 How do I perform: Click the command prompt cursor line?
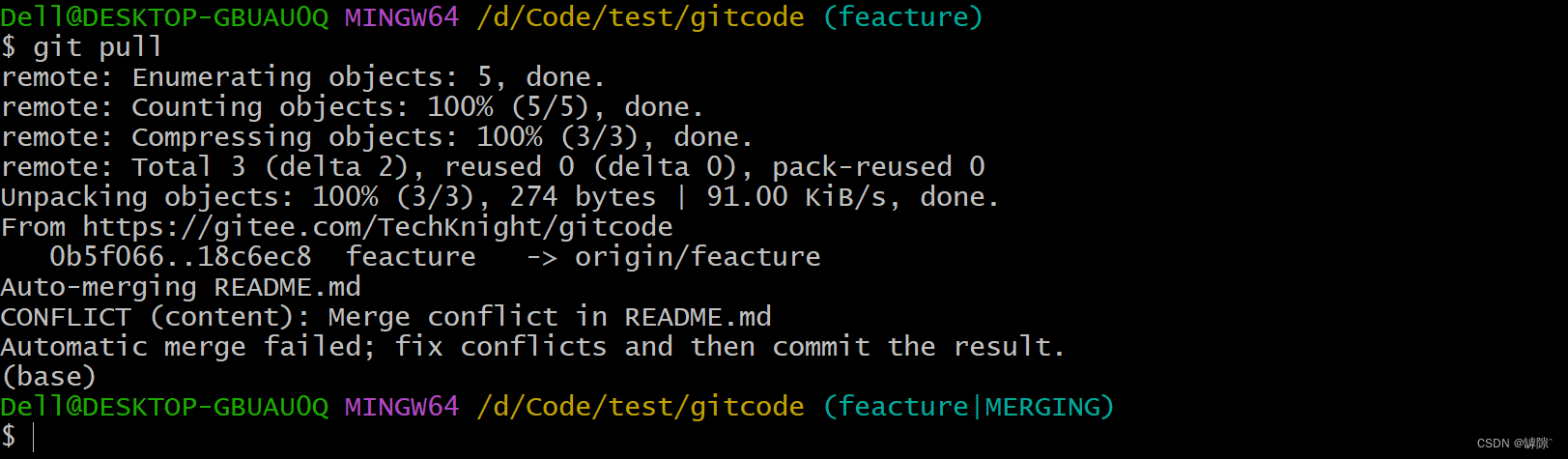click(18, 437)
